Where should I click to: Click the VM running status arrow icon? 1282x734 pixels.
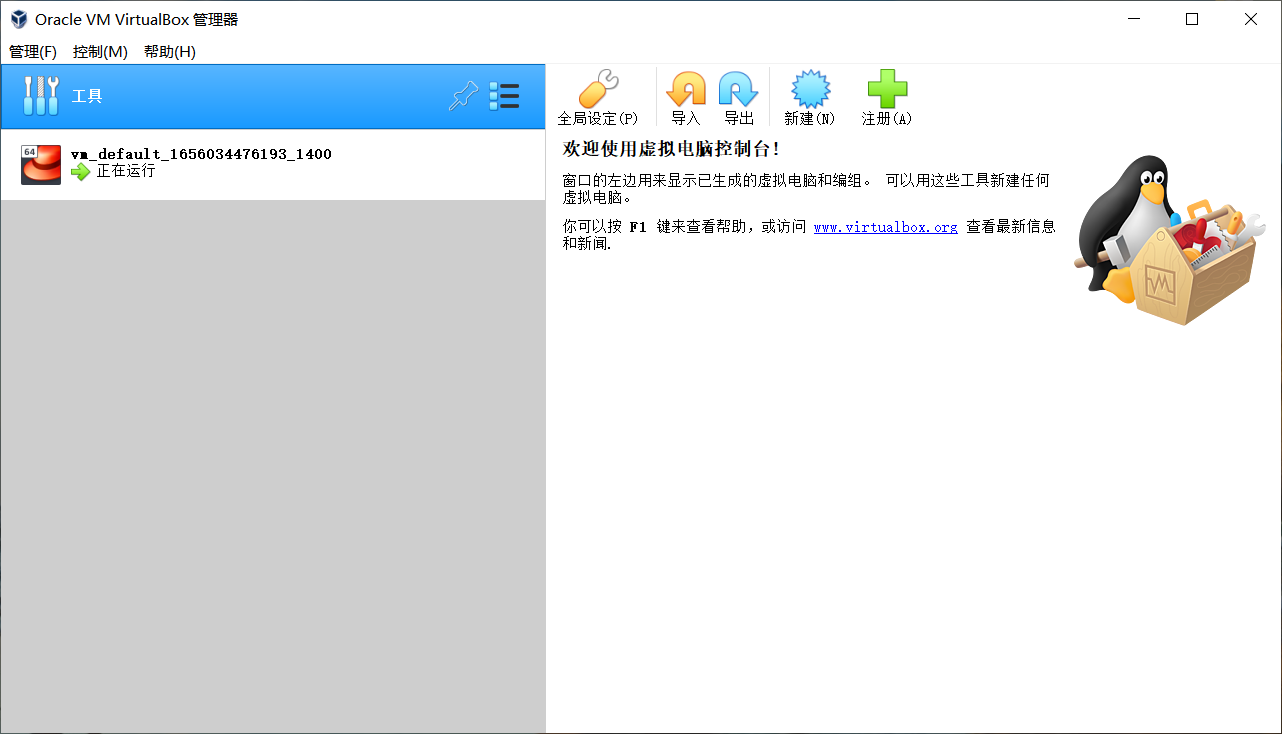[x=80, y=173]
